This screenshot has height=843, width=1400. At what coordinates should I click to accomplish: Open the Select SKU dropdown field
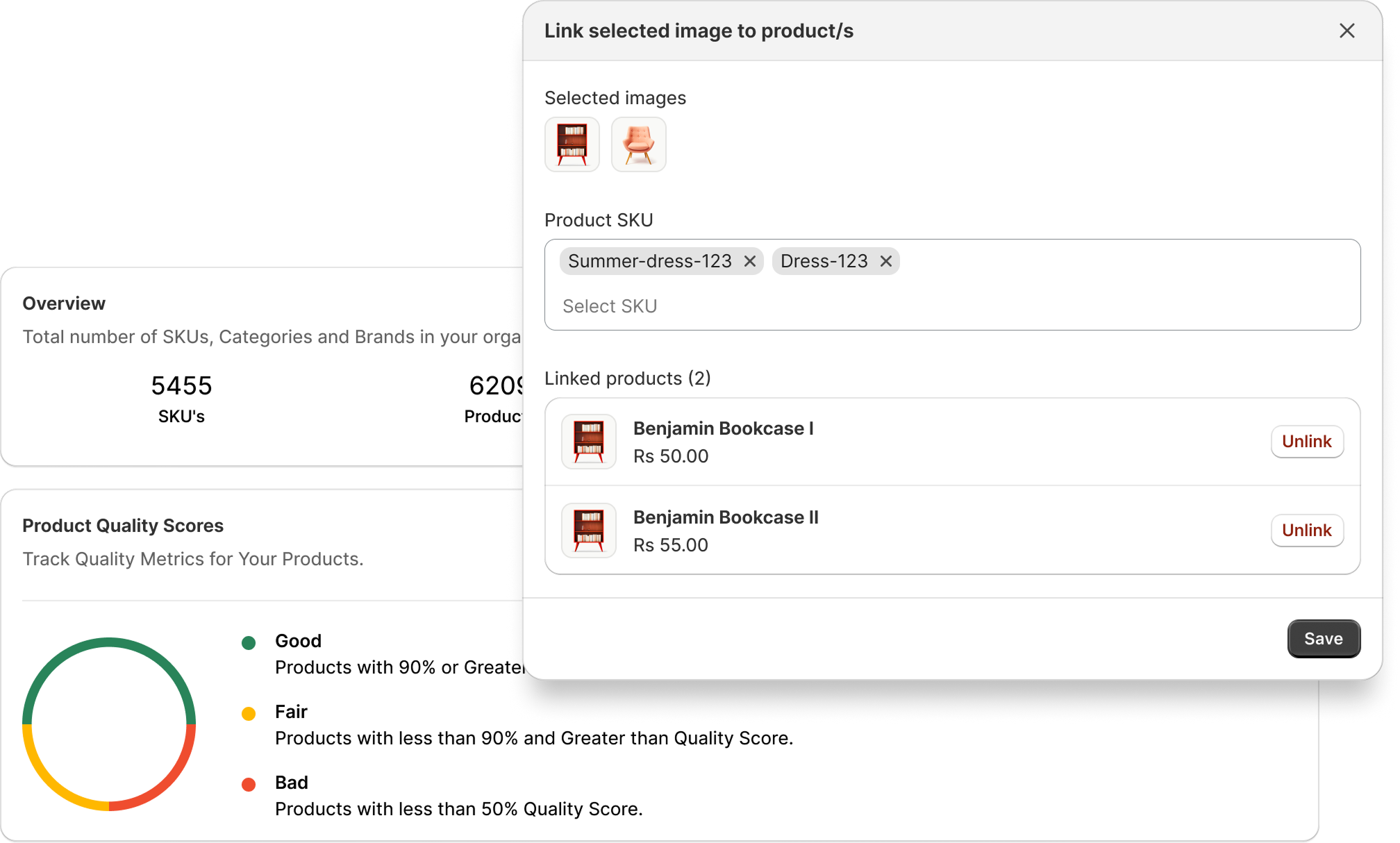(951, 306)
